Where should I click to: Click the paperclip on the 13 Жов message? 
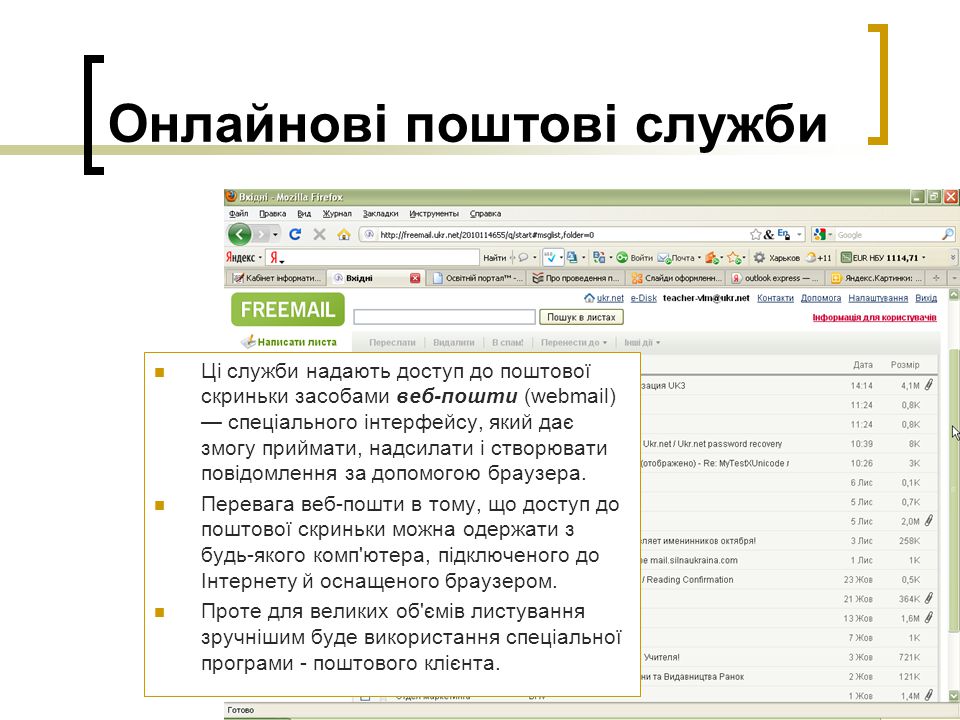click(x=929, y=618)
